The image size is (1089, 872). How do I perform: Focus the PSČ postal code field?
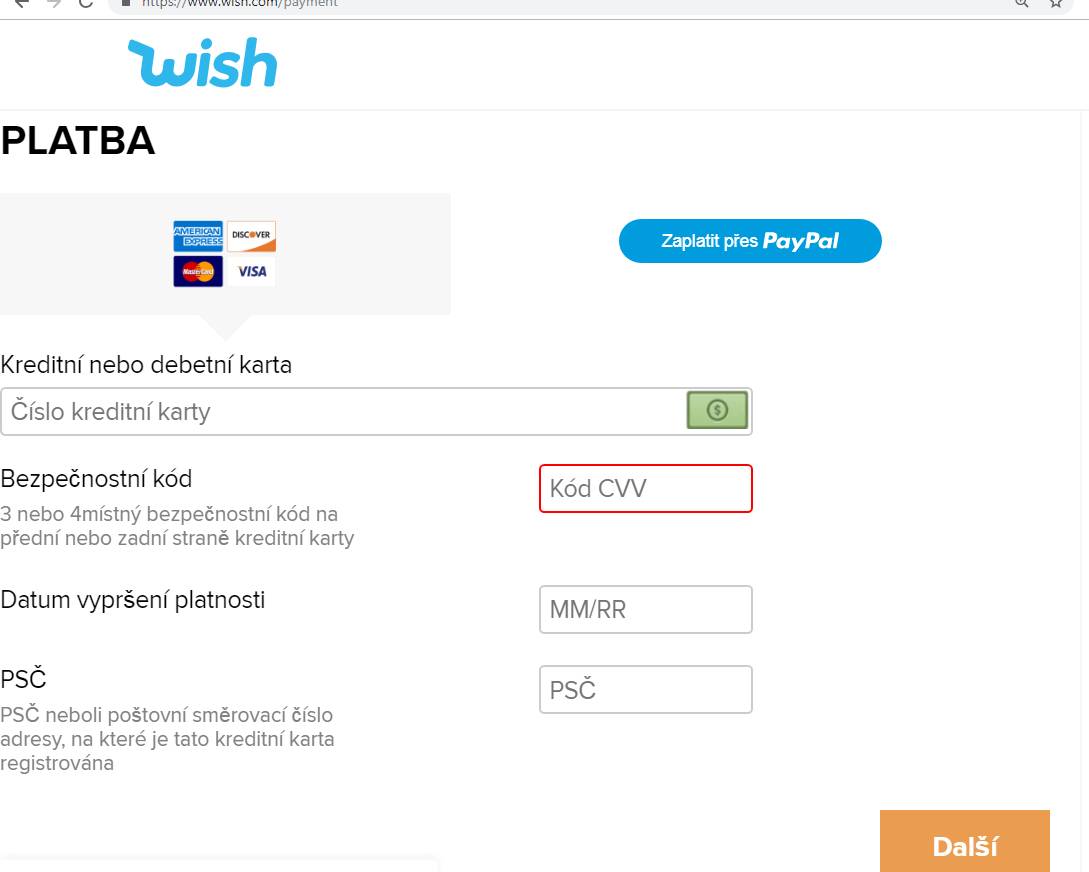(x=646, y=689)
